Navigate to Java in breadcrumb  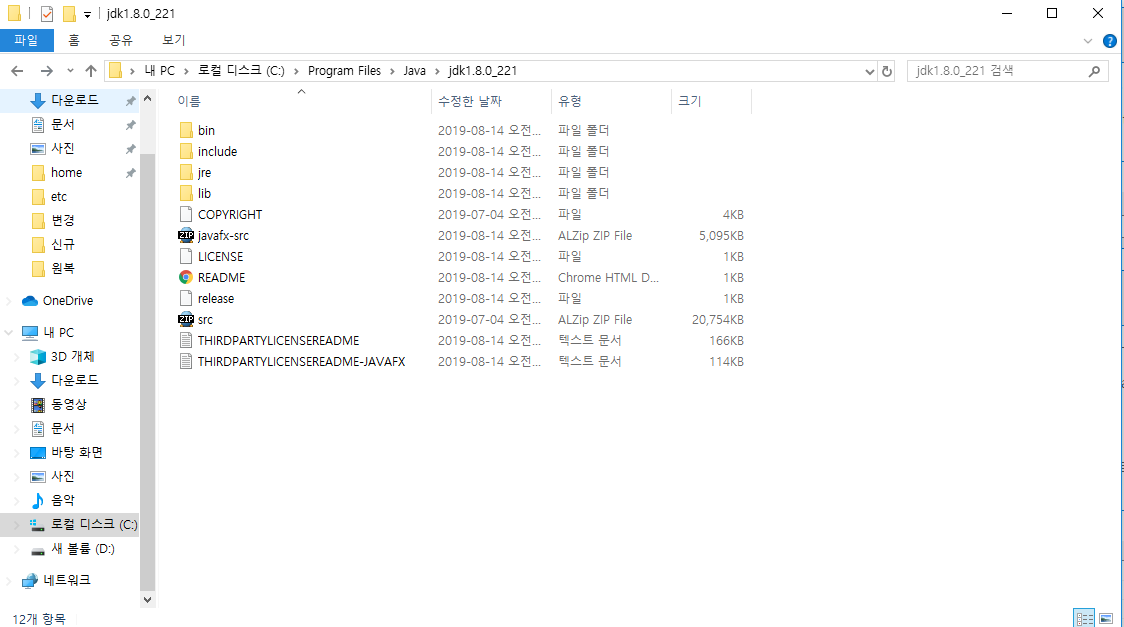coord(414,71)
